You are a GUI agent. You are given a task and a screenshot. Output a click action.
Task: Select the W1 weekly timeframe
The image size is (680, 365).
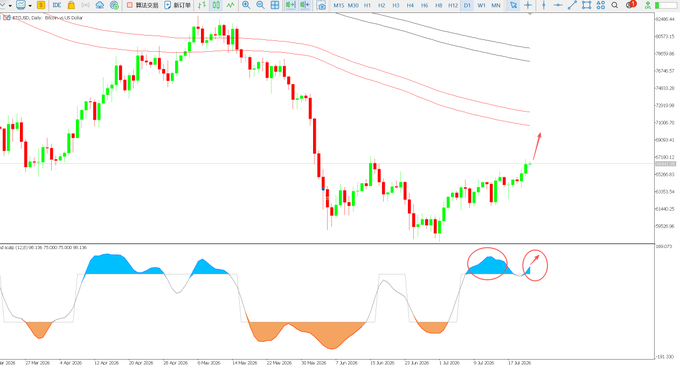tap(481, 5)
